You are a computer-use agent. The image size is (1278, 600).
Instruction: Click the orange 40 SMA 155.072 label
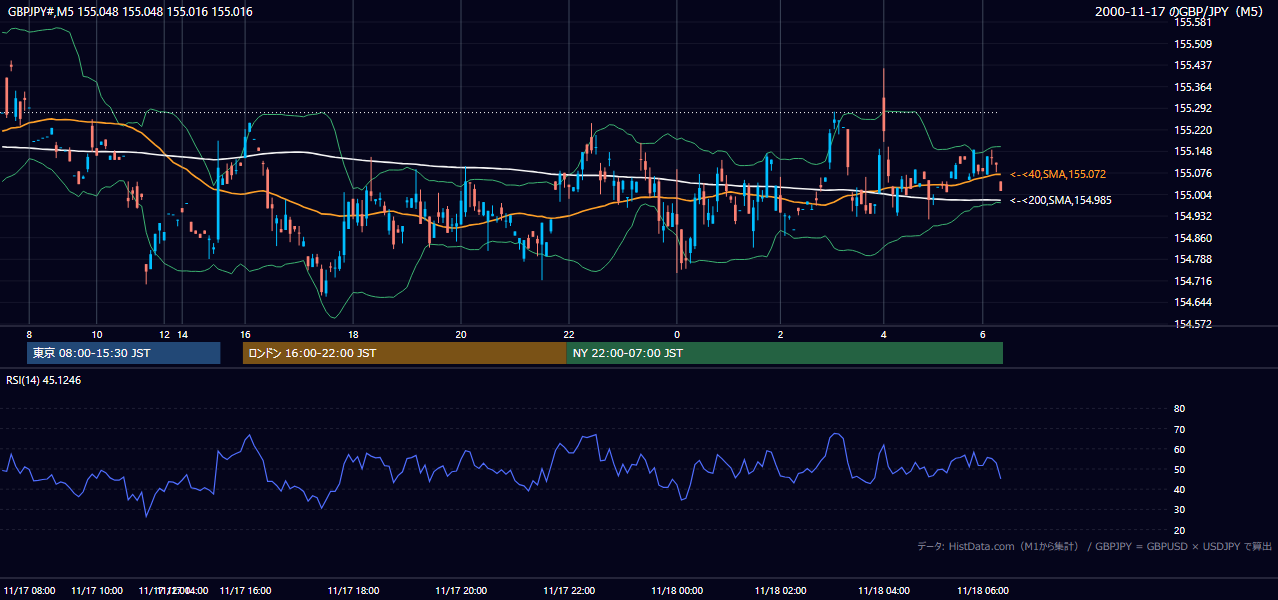coord(1057,174)
